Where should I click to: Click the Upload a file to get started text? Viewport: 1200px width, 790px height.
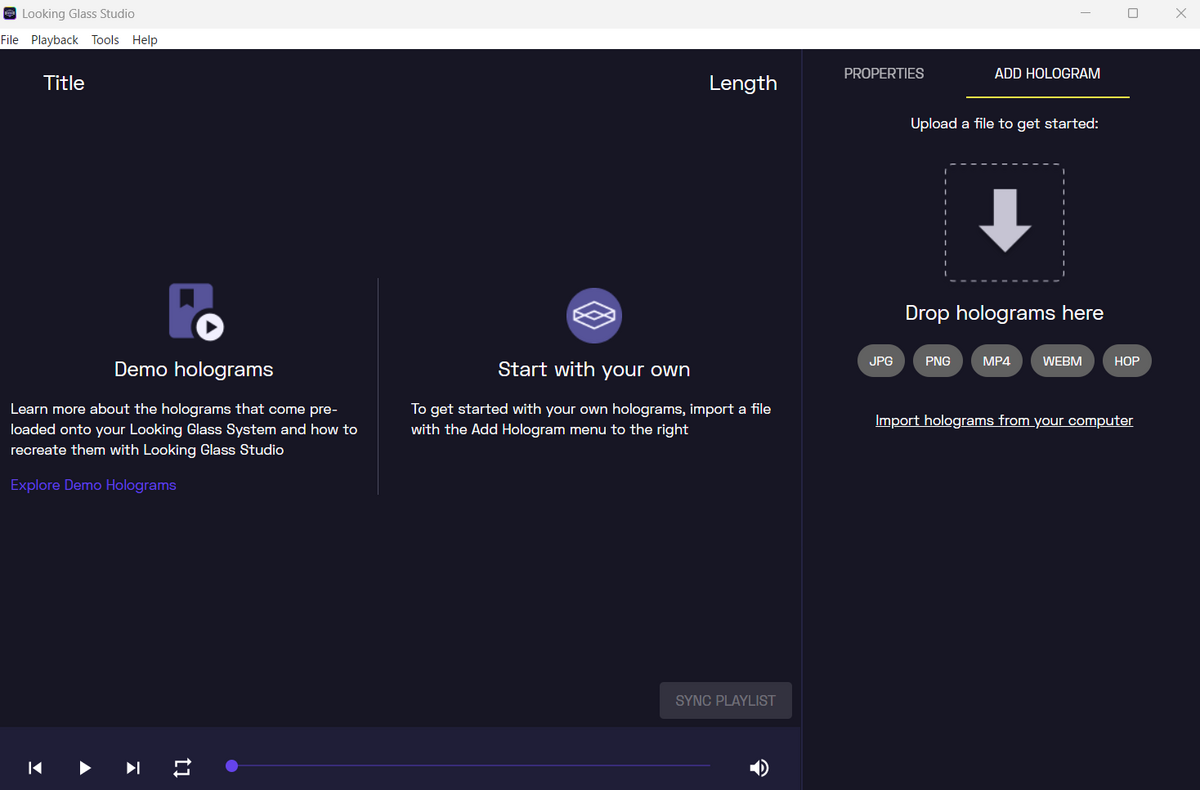click(1004, 124)
